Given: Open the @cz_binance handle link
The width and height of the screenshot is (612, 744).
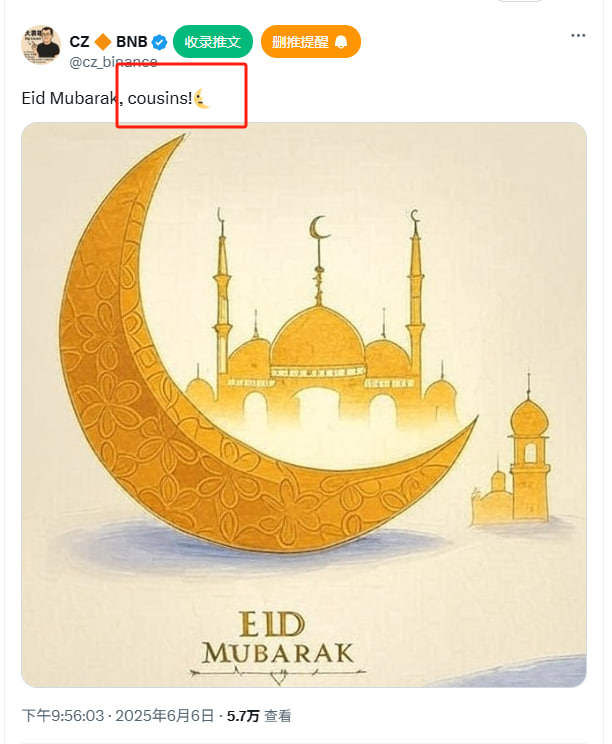Looking at the screenshot, I should click(x=113, y=62).
